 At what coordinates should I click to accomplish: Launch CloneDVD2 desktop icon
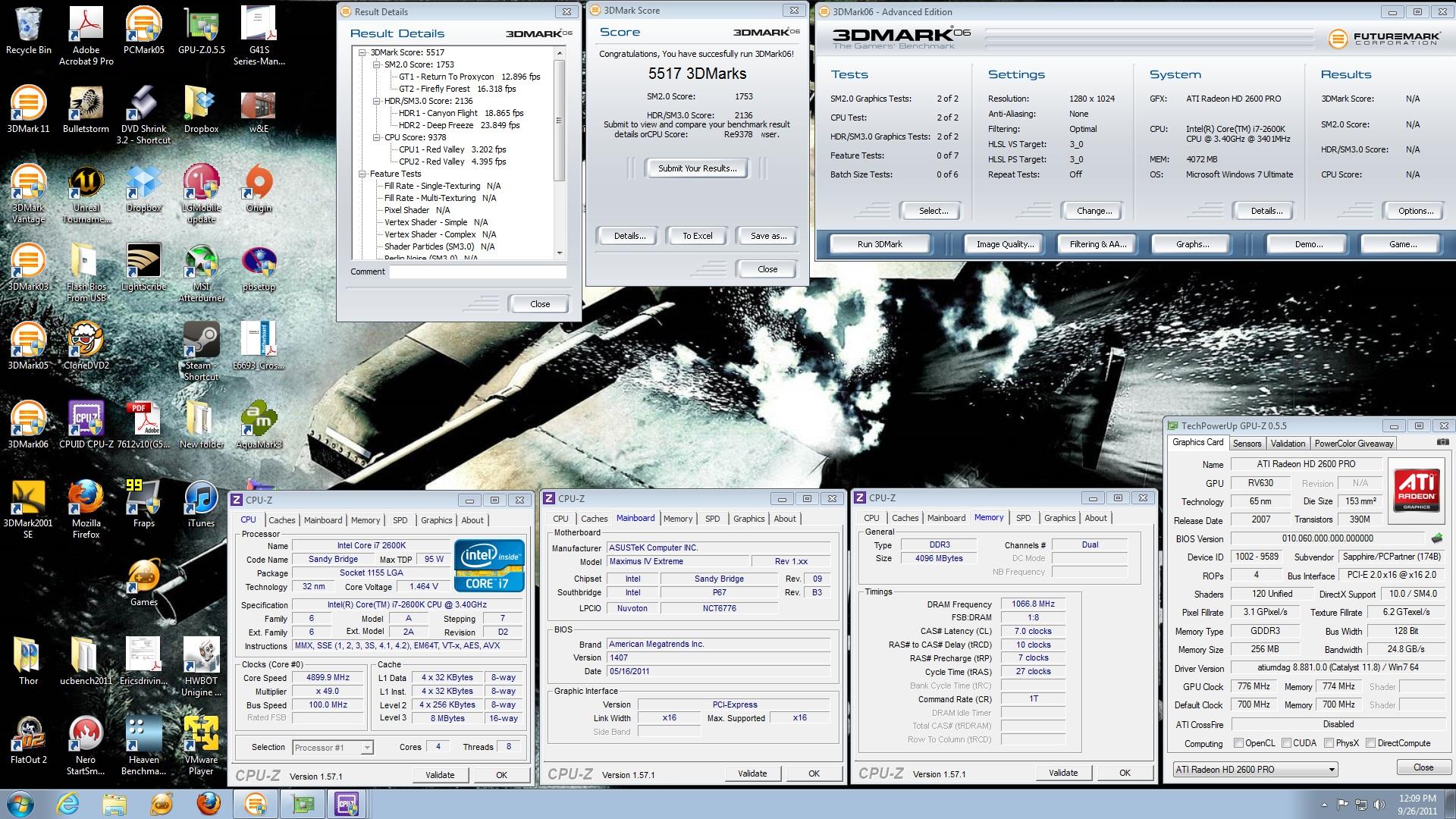click(x=86, y=346)
